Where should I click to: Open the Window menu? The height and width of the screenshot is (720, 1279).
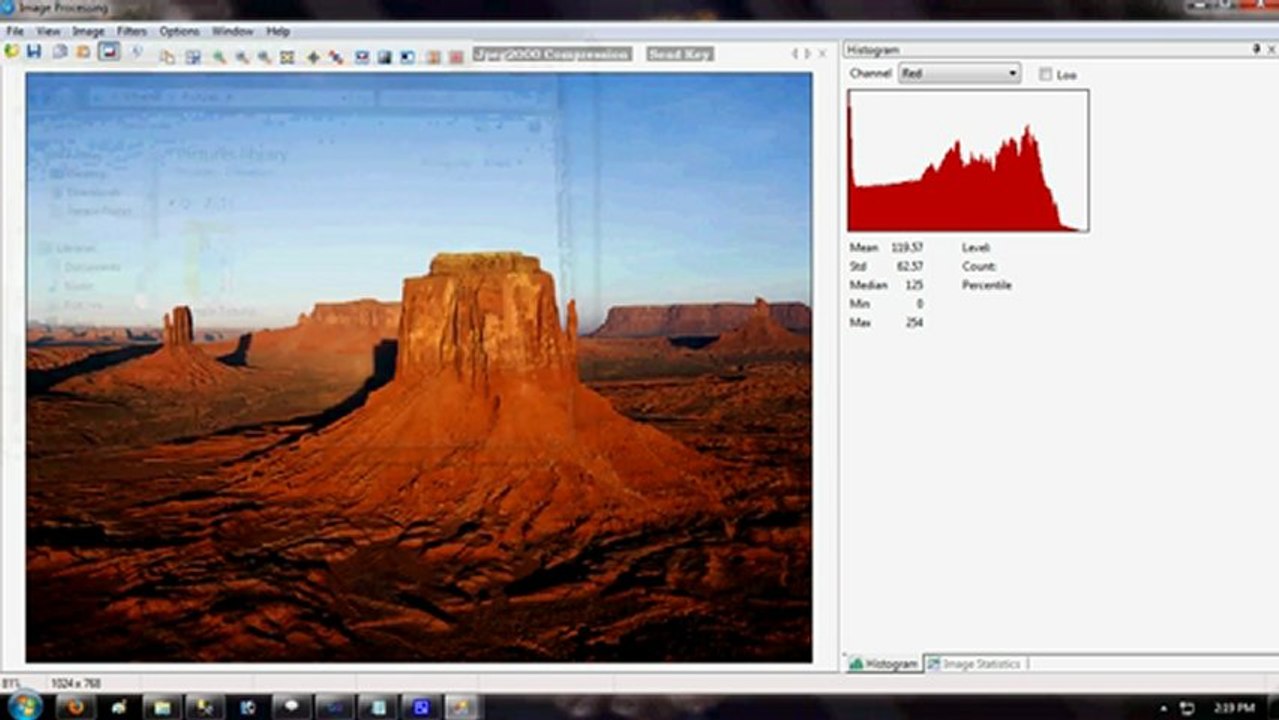coord(232,31)
